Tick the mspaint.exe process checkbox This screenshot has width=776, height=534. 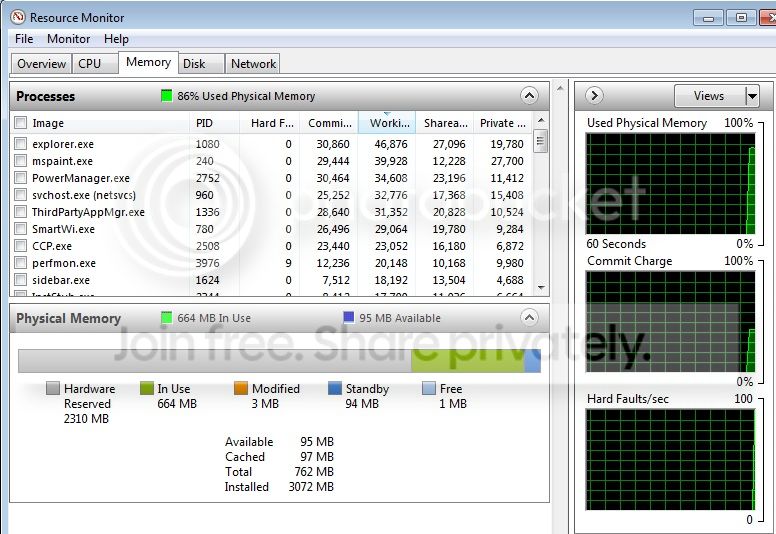tap(20, 160)
